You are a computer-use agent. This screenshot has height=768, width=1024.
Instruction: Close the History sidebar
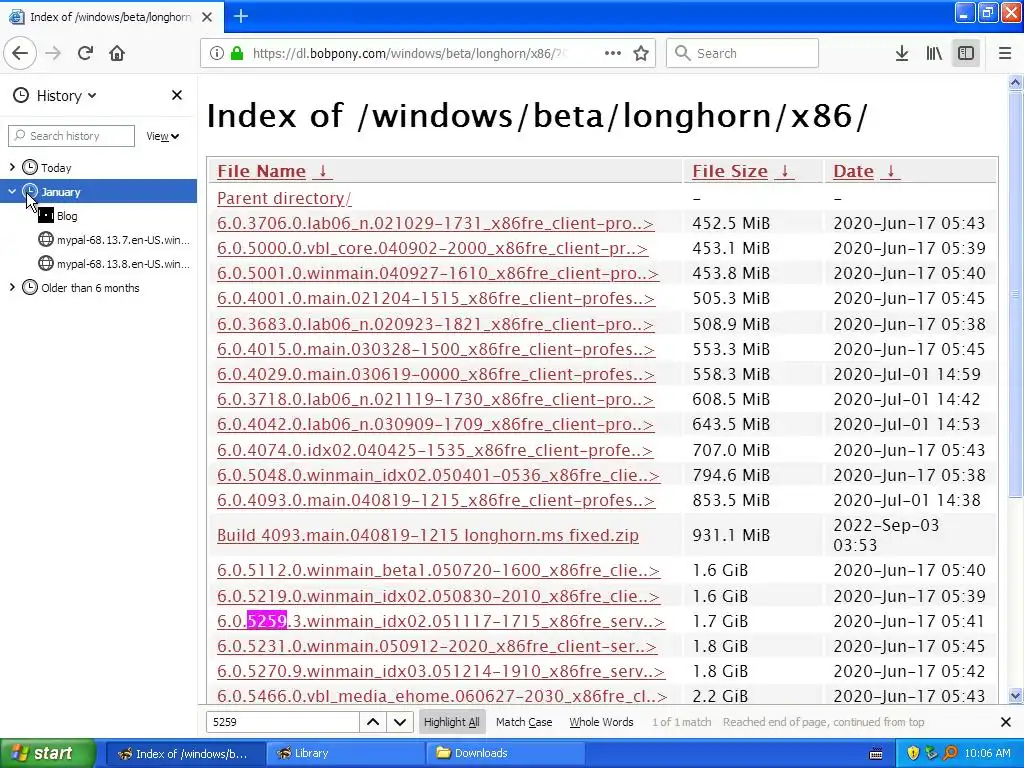point(177,95)
